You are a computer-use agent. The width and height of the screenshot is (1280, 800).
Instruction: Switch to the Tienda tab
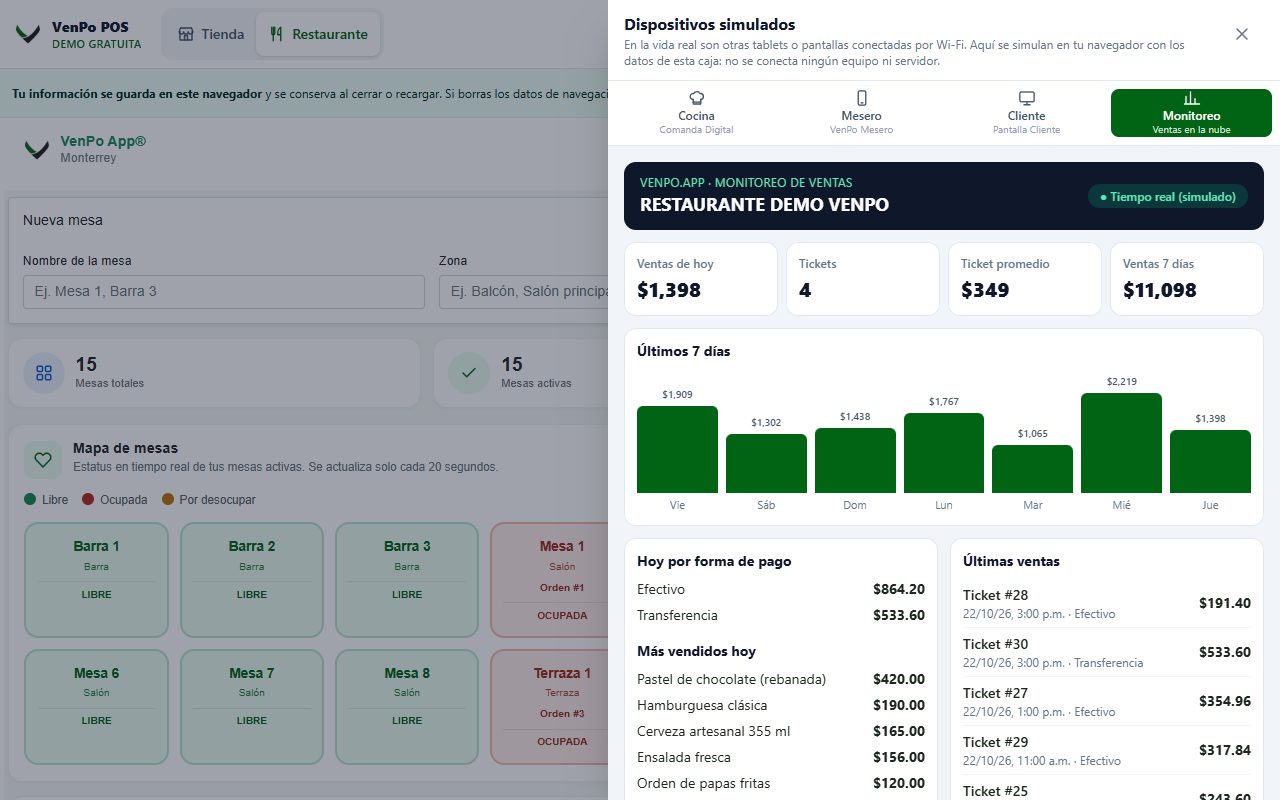point(210,34)
